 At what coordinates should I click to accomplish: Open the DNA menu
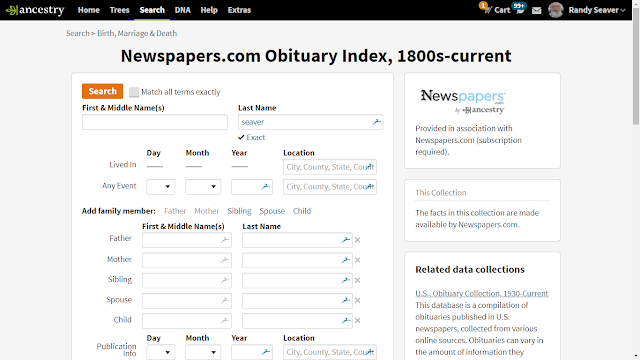(x=182, y=10)
